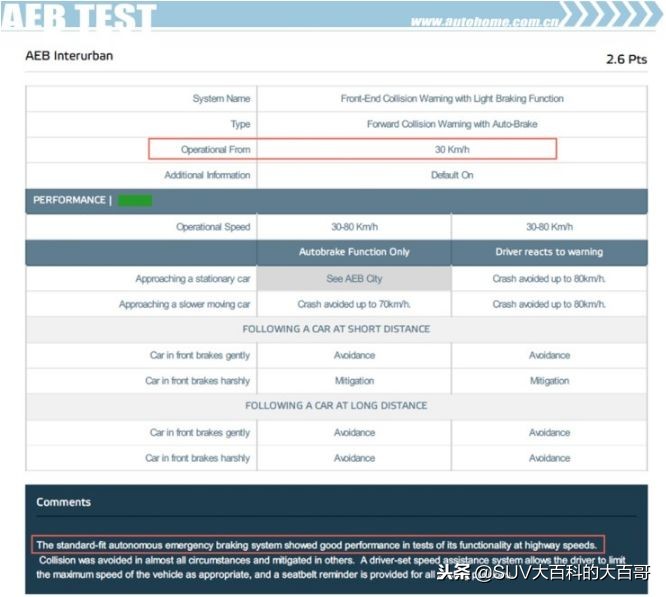Select Approaching a slower moving car label
The image size is (666, 597).
click(x=184, y=304)
